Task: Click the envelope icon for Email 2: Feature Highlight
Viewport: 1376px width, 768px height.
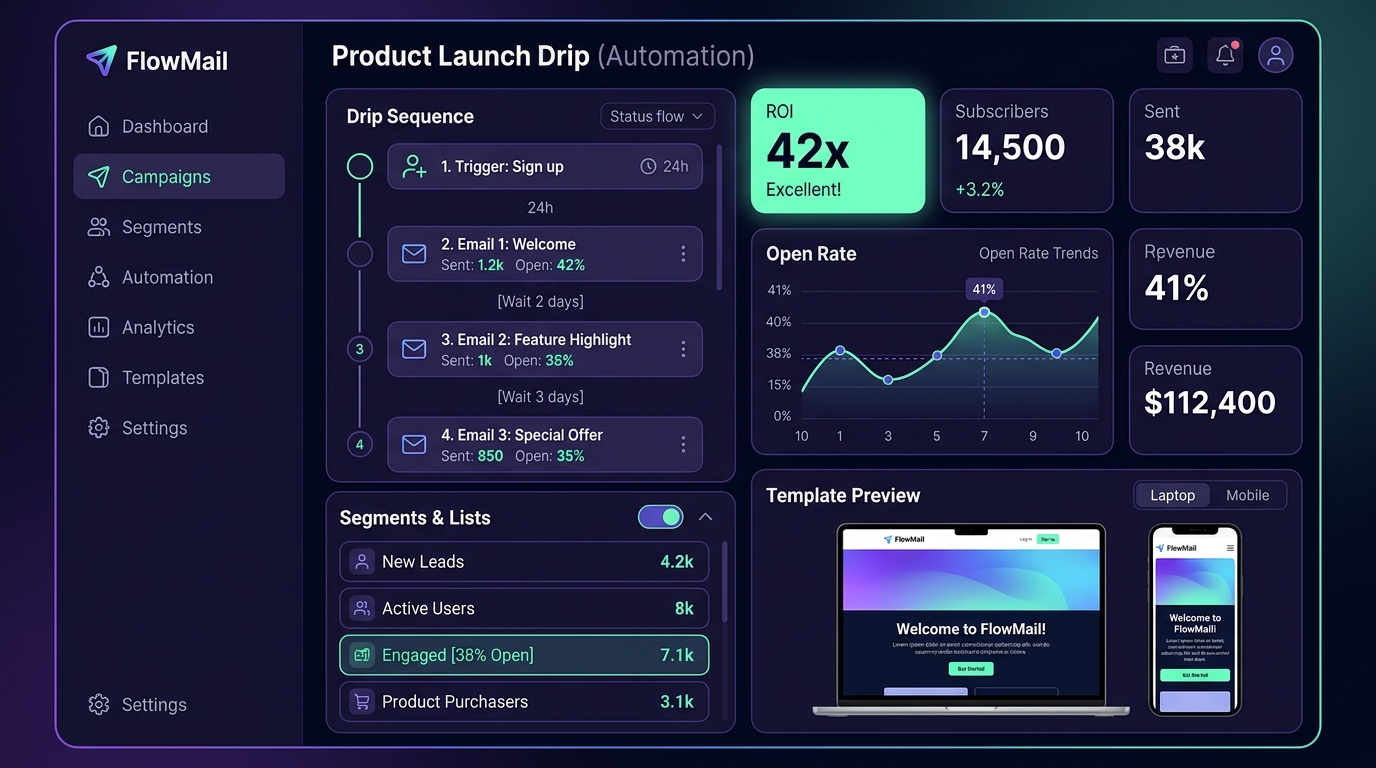Action: click(414, 349)
